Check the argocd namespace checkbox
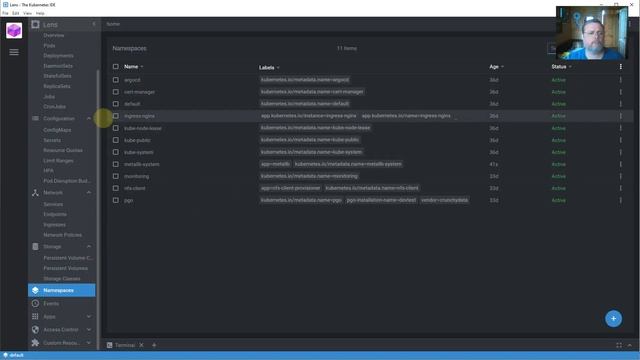Viewport: 640px width, 360px height. pos(116,80)
